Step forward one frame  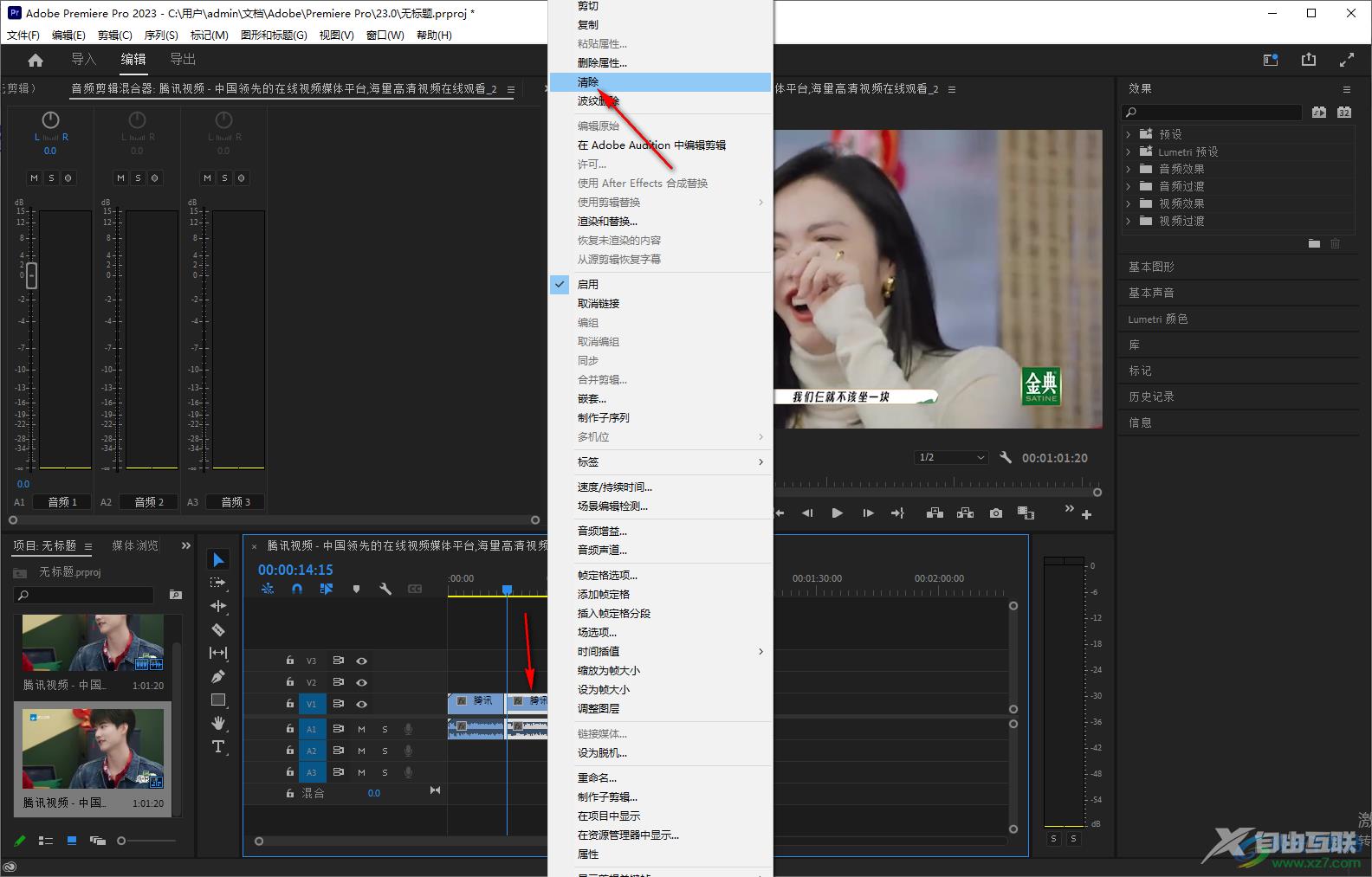868,513
